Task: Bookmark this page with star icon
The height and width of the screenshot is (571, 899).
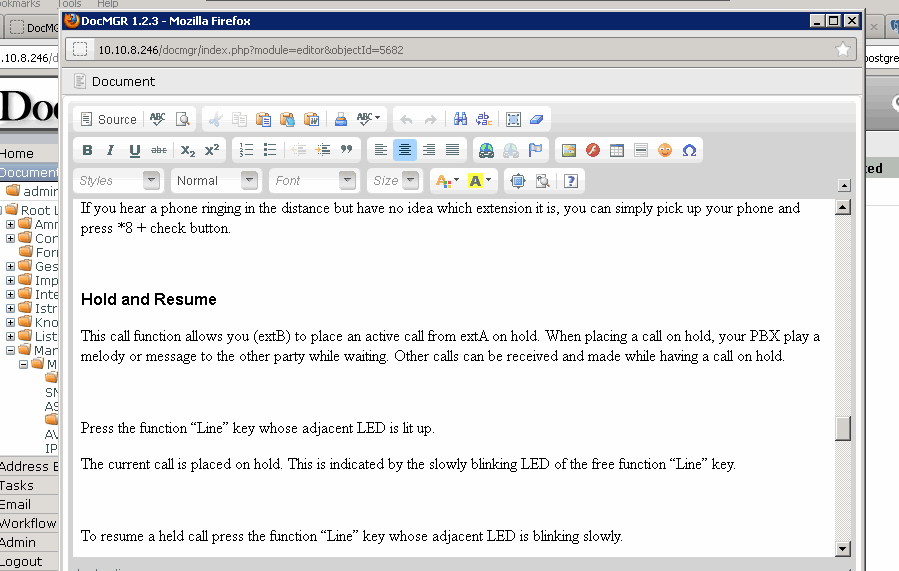Action: (843, 50)
